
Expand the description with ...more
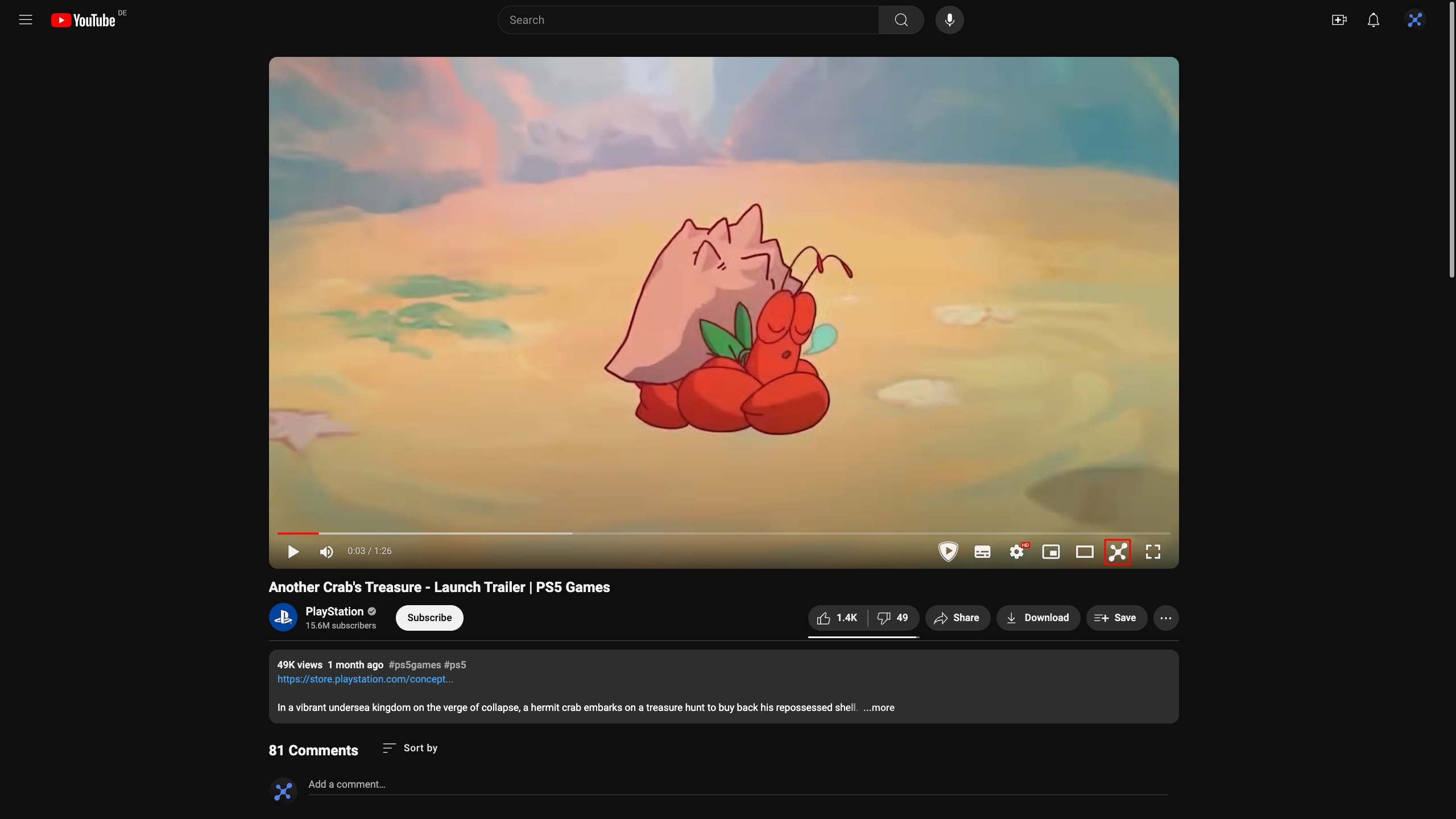tap(879, 708)
